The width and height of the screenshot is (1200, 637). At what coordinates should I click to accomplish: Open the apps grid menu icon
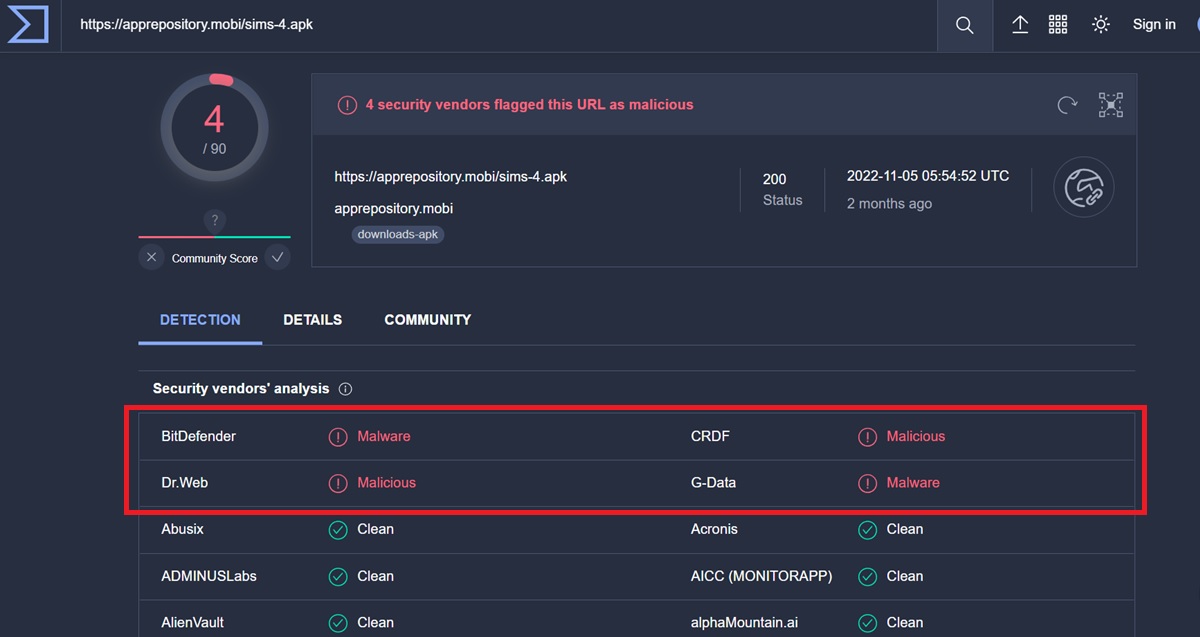(x=1058, y=25)
